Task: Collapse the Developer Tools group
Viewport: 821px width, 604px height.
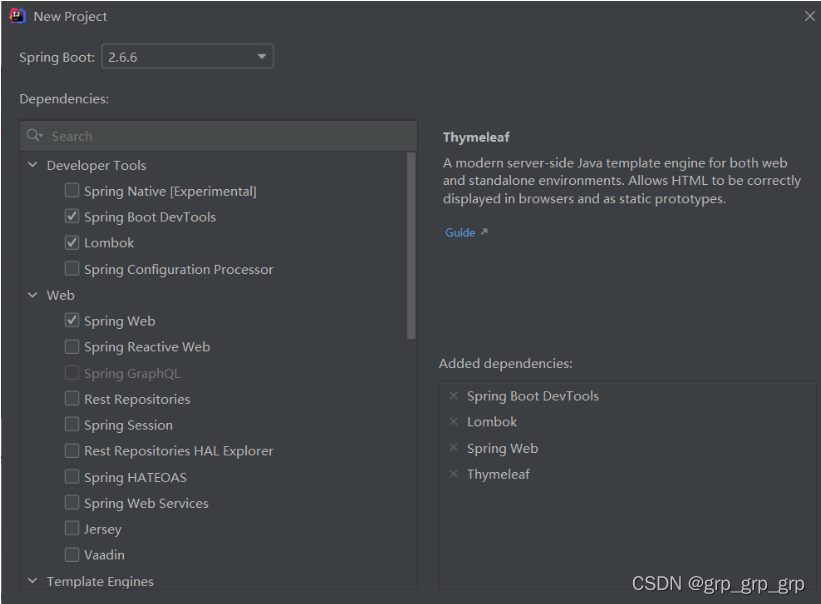Action: pos(32,165)
